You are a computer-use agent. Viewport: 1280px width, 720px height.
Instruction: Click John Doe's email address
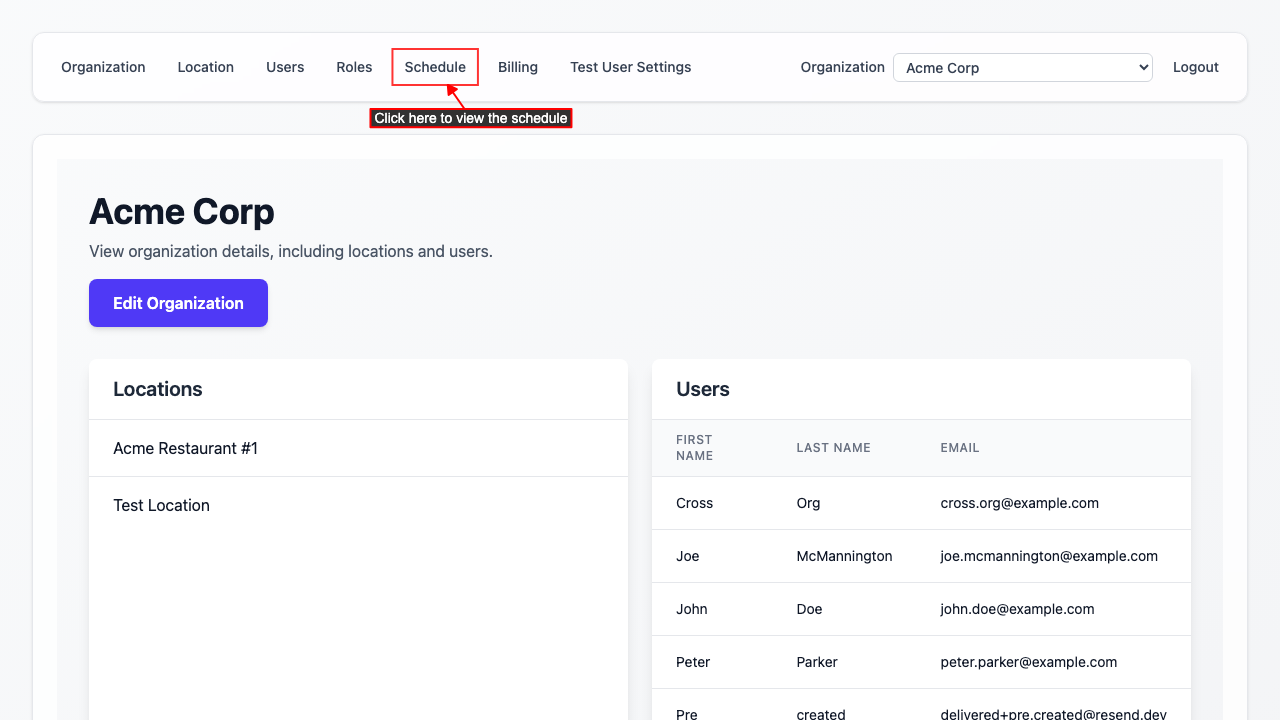click(x=1017, y=608)
